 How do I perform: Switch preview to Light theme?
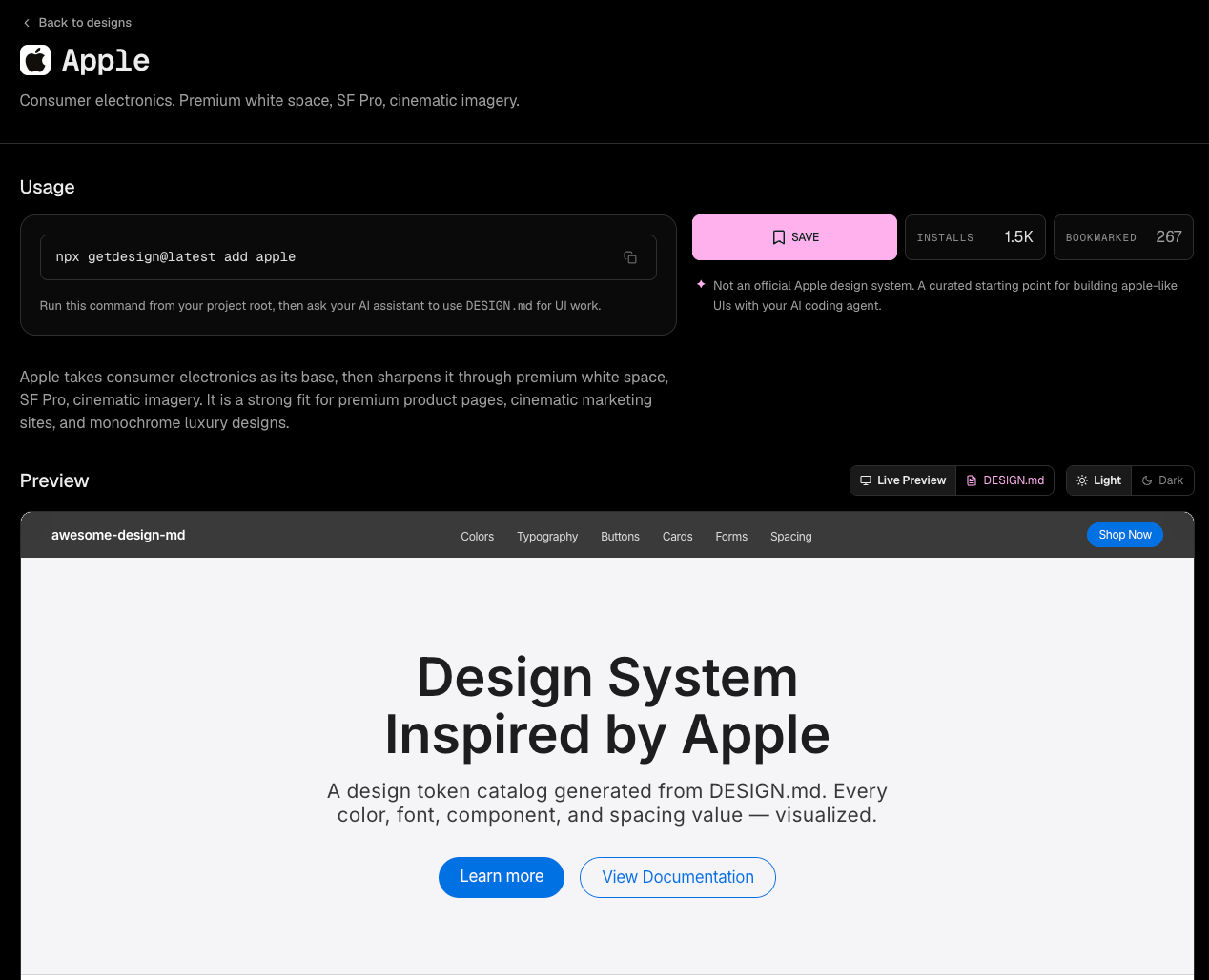tap(1098, 480)
